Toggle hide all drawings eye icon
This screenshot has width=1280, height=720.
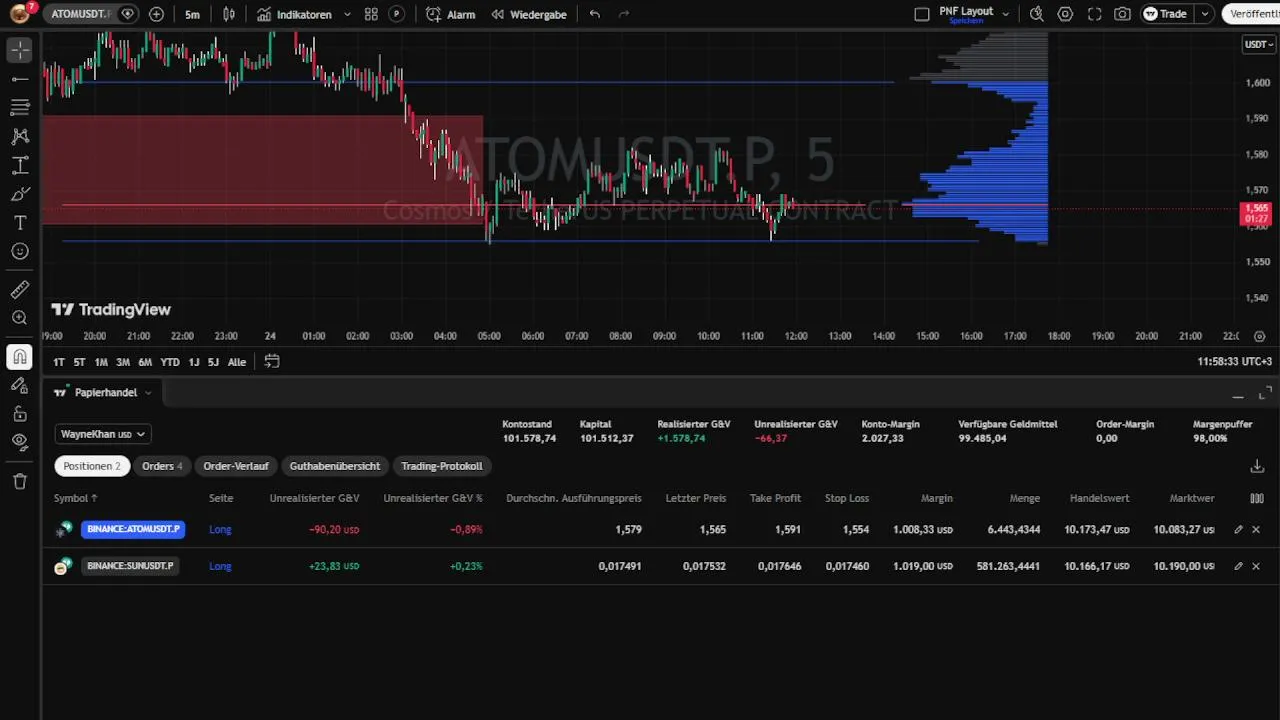pyautogui.click(x=20, y=442)
